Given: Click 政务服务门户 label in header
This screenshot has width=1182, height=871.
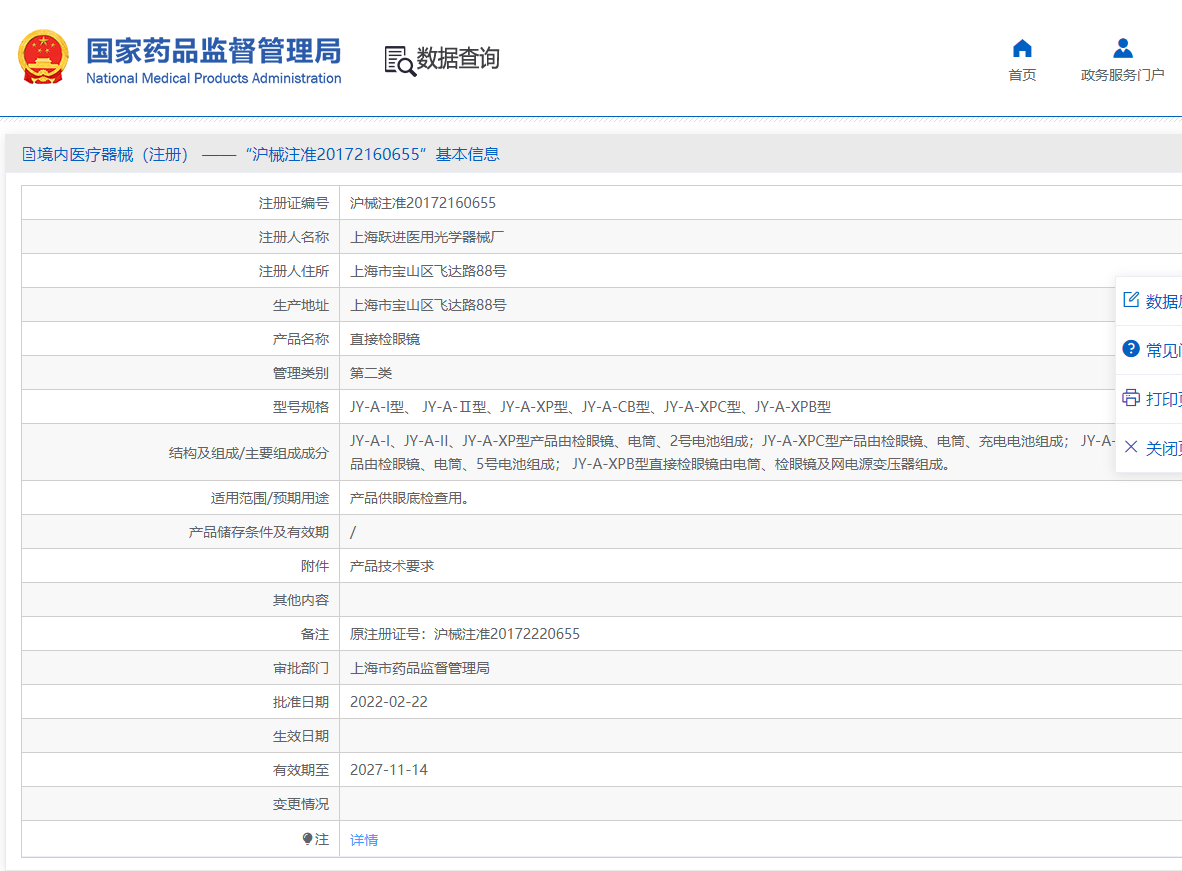Looking at the screenshot, I should (1122, 75).
